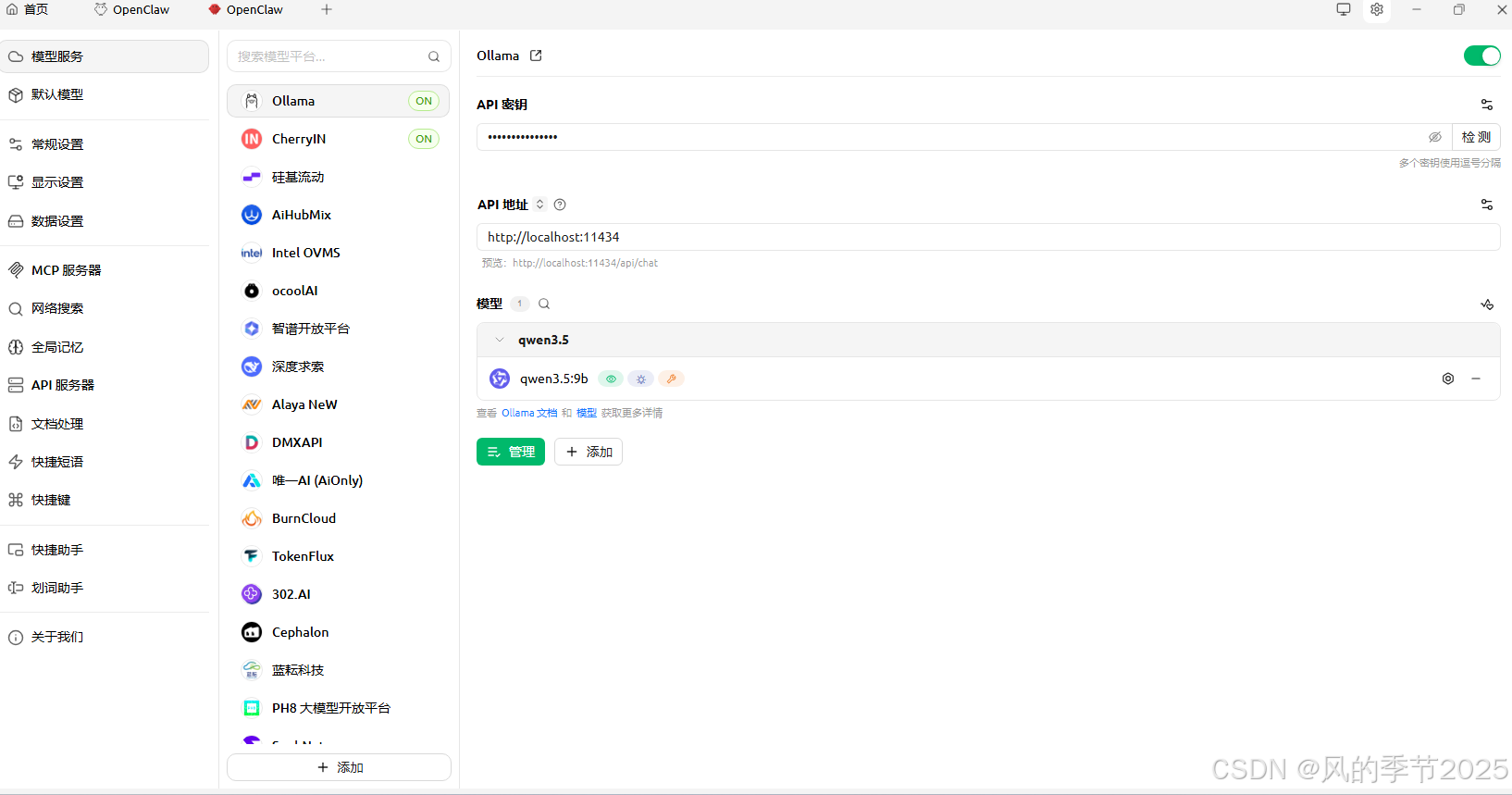The width and height of the screenshot is (1512, 795).
Task: Select 智谱开放平台 provider
Action: (x=338, y=329)
